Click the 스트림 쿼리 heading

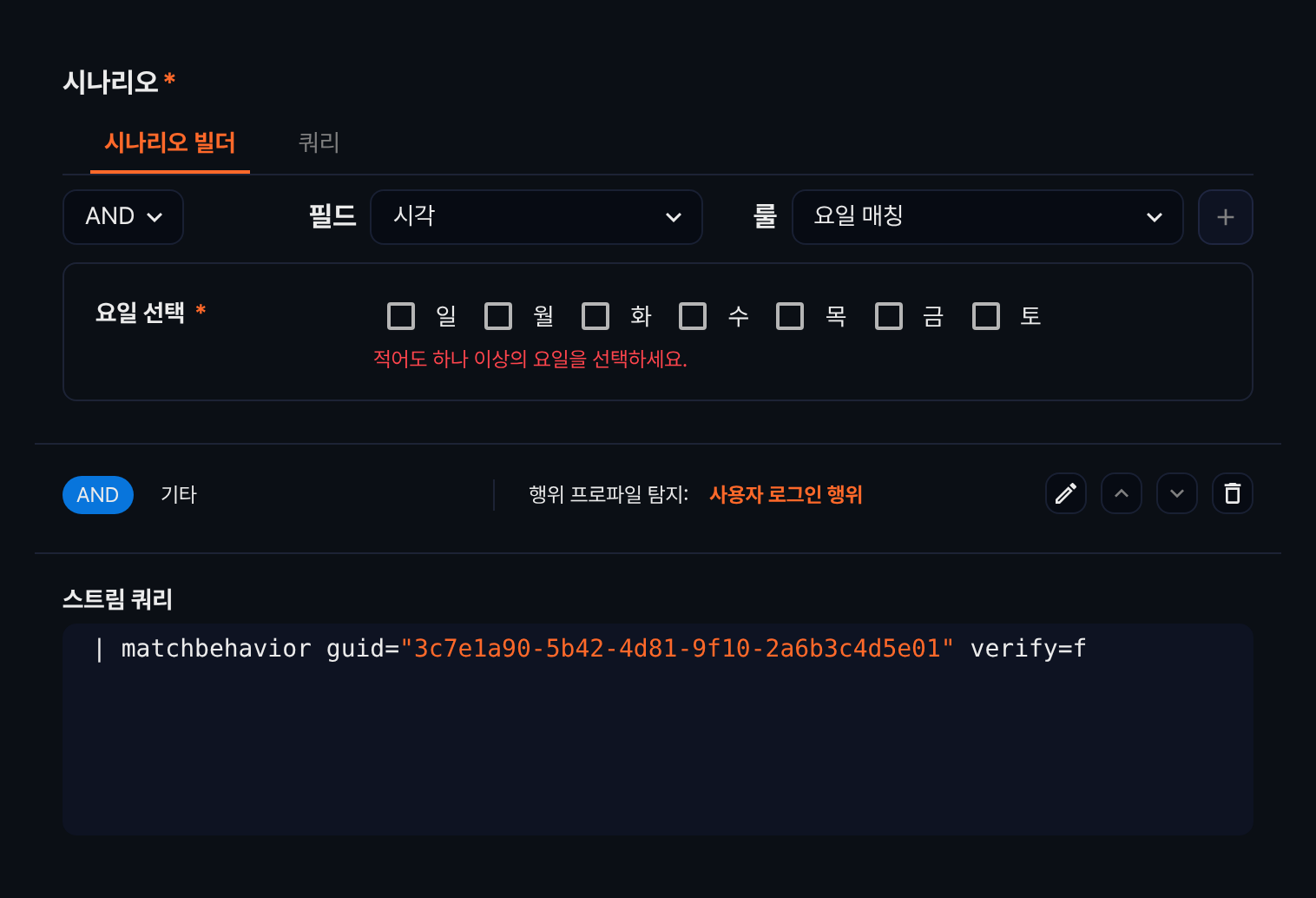pyautogui.click(x=118, y=599)
